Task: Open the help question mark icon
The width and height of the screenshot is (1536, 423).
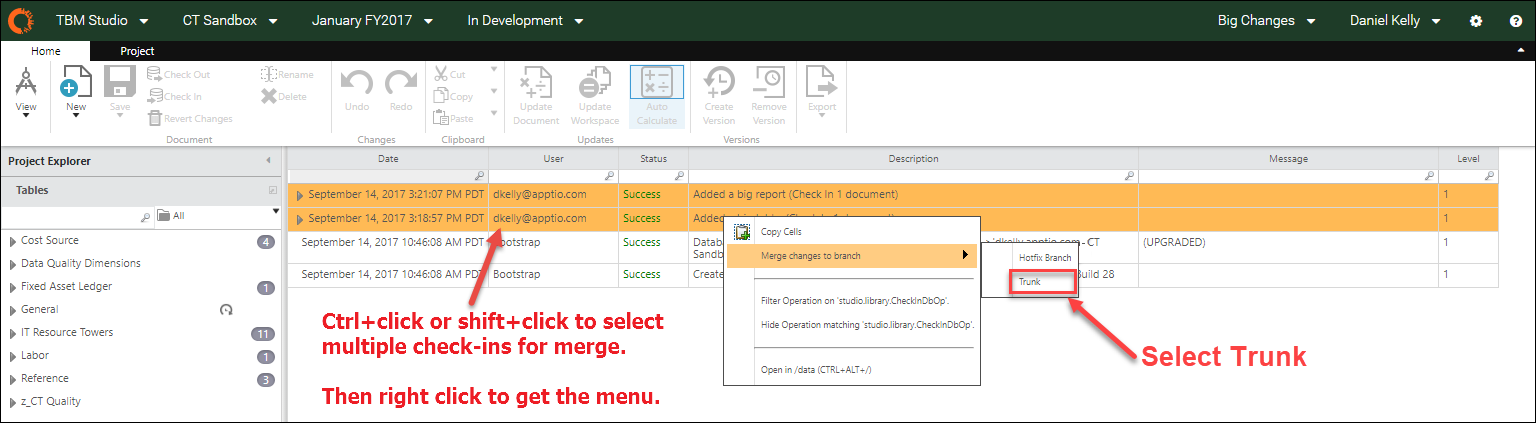Action: (1516, 21)
